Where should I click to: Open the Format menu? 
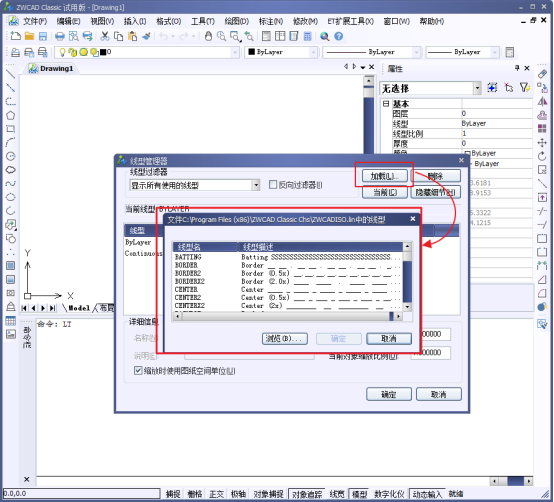pos(169,21)
